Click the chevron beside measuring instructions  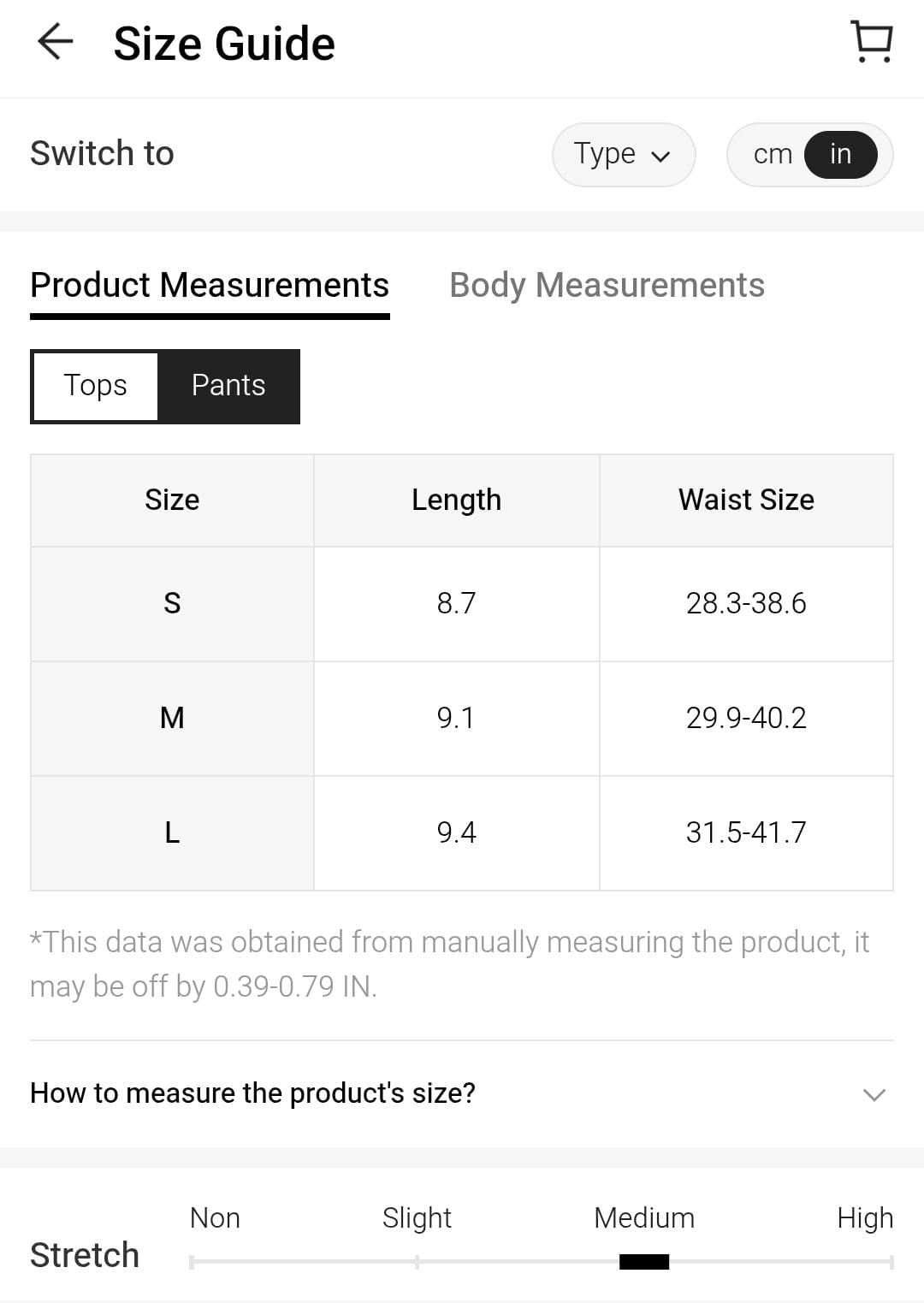874,1094
